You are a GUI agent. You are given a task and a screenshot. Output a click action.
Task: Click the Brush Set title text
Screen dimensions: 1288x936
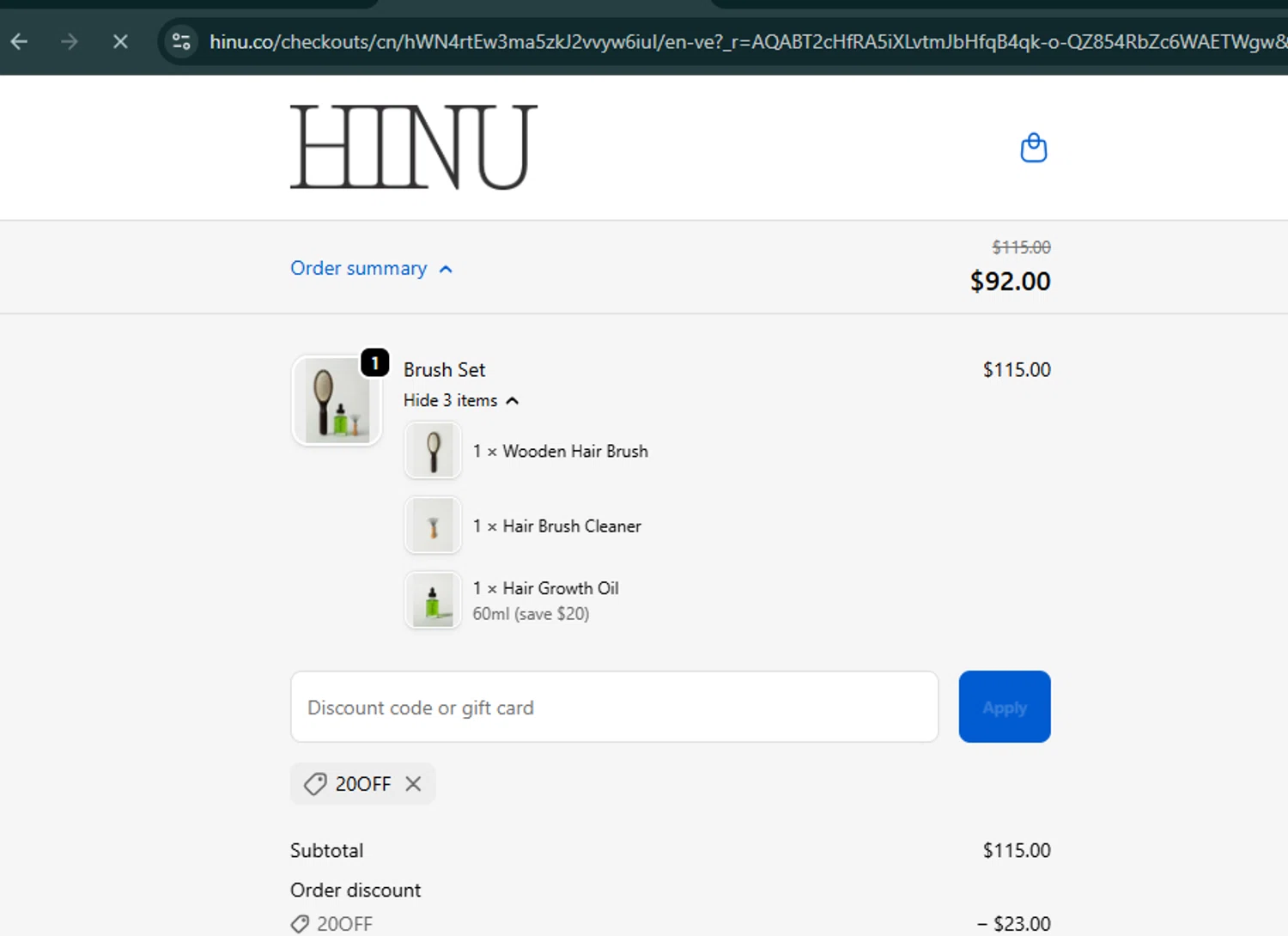pyautogui.click(x=444, y=369)
